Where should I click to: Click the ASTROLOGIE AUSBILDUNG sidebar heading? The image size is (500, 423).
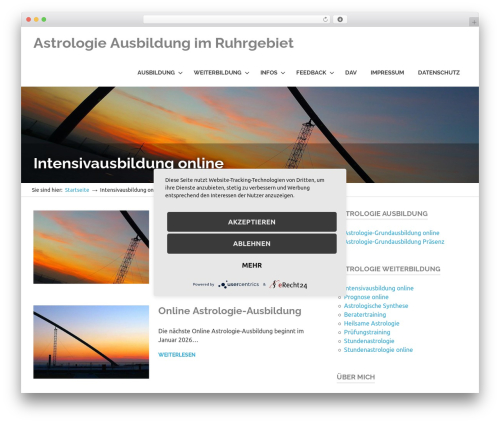click(x=387, y=214)
